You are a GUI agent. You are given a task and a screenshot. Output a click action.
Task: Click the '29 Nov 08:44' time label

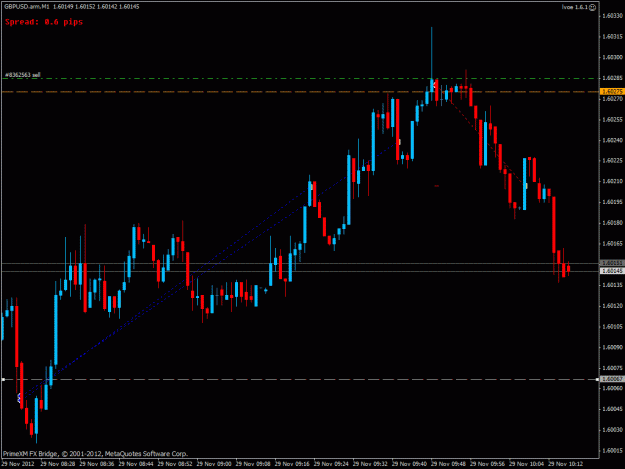coord(136,464)
